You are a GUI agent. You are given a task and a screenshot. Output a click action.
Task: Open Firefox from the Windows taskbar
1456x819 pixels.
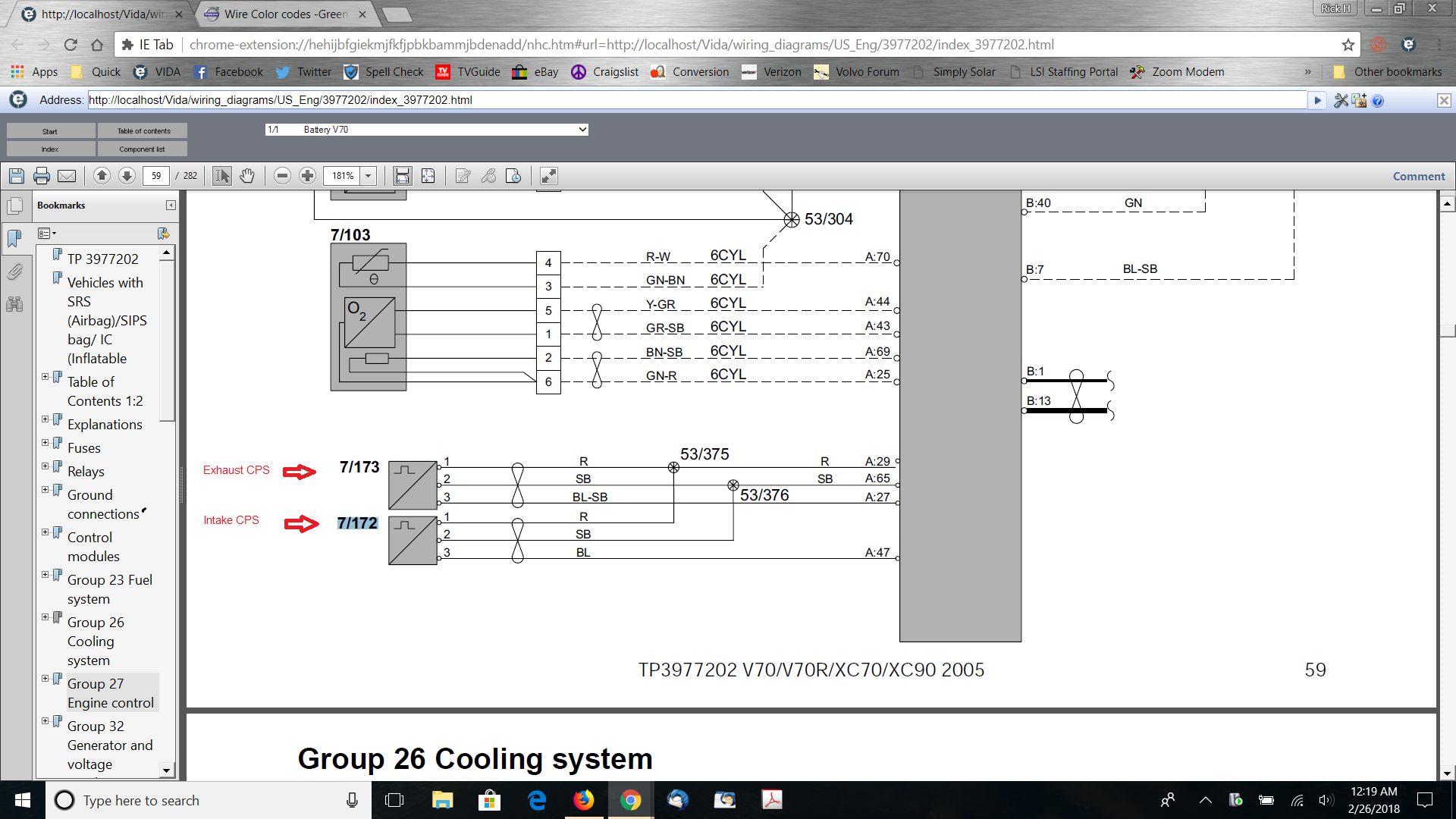[584, 800]
